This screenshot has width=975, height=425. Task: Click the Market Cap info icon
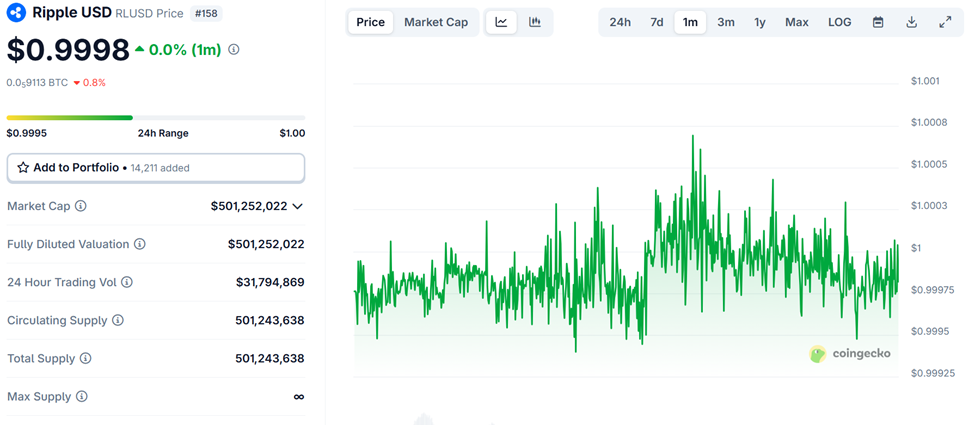point(81,206)
